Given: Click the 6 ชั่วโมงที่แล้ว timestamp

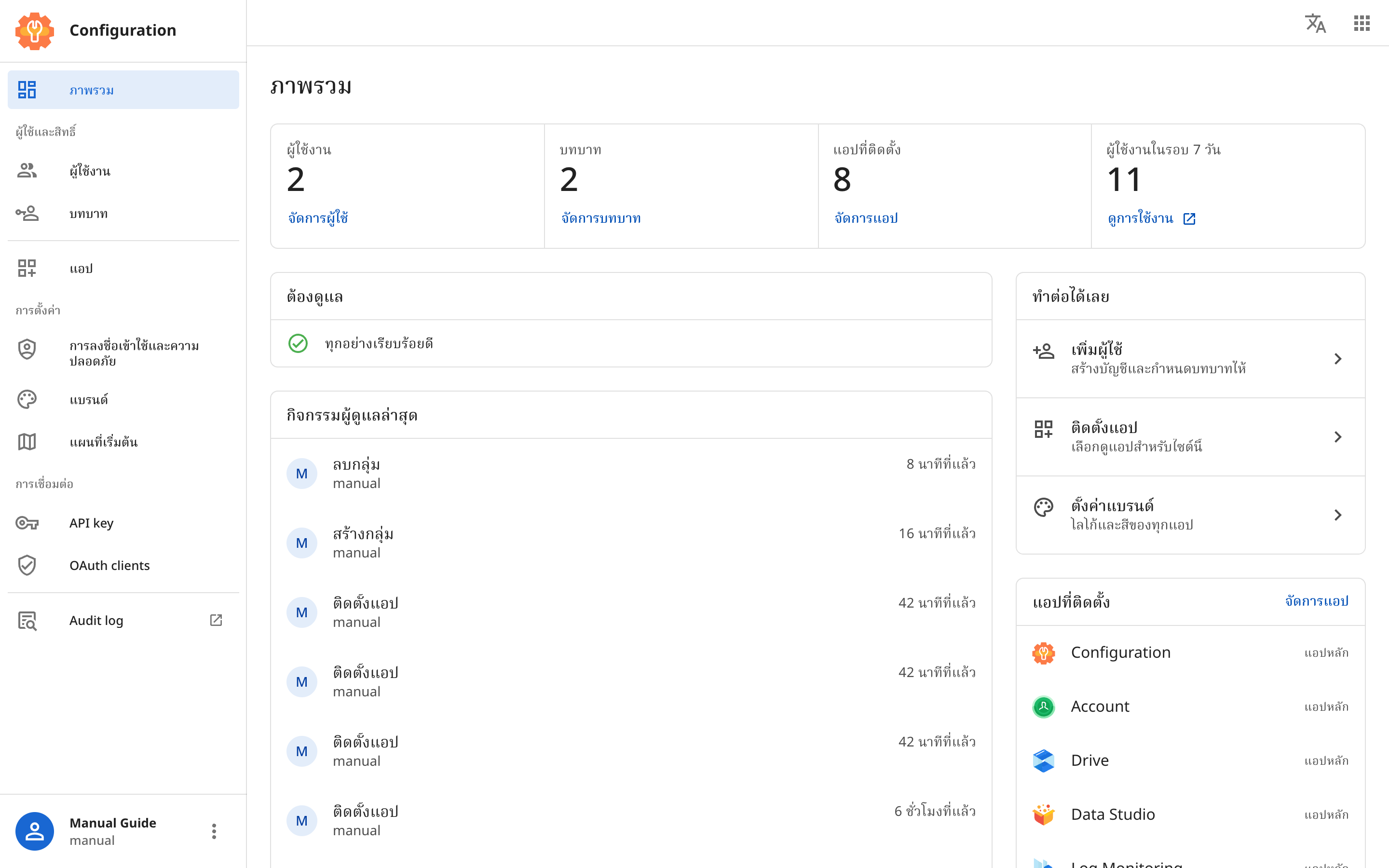Looking at the screenshot, I should point(934,811).
